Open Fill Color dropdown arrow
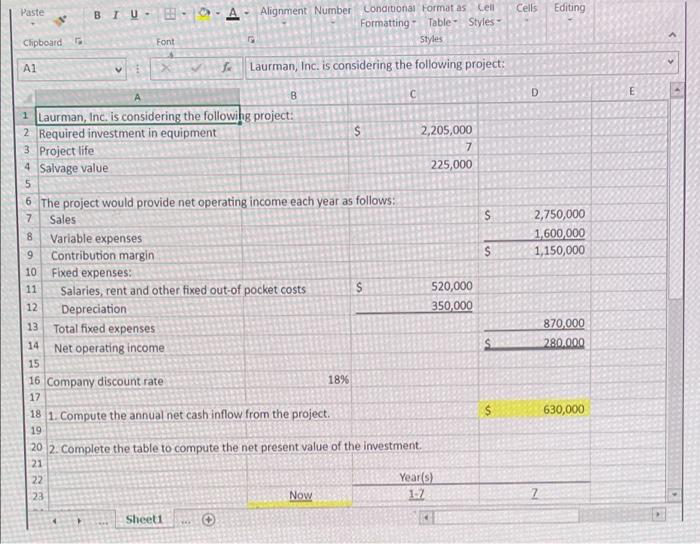 pos(218,14)
